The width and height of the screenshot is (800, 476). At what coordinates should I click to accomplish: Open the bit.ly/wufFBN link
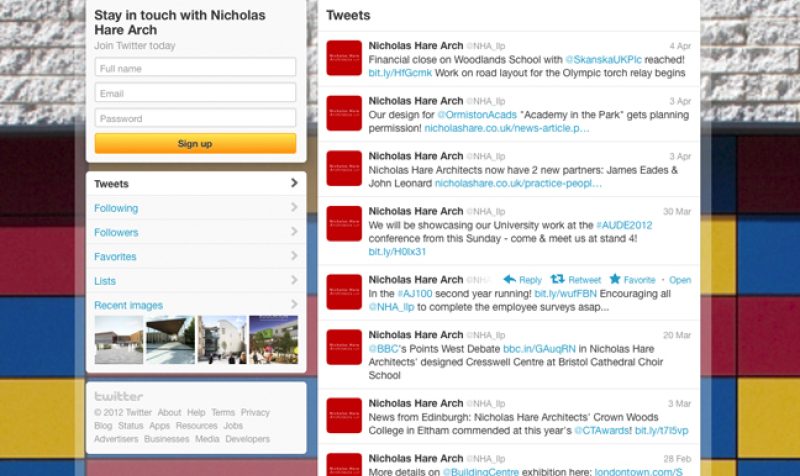[565, 293]
